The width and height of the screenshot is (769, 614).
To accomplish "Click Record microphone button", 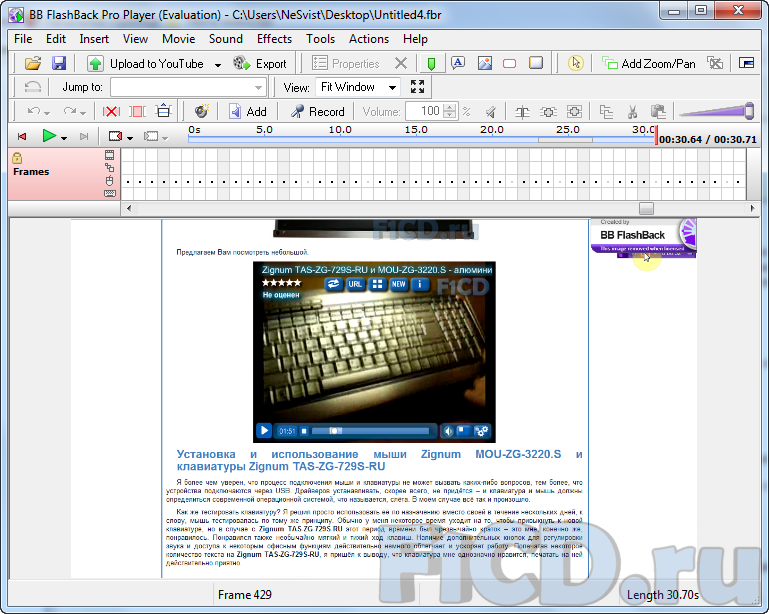I will (318, 111).
